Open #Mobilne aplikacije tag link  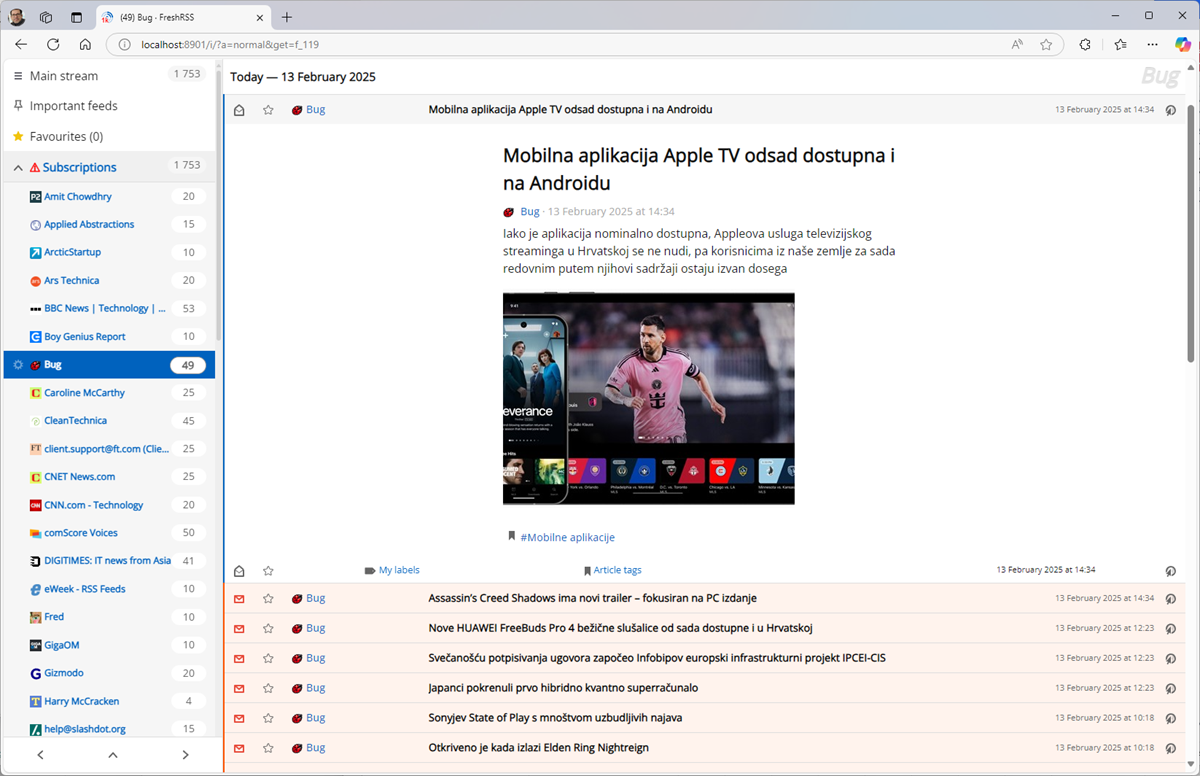tap(567, 537)
